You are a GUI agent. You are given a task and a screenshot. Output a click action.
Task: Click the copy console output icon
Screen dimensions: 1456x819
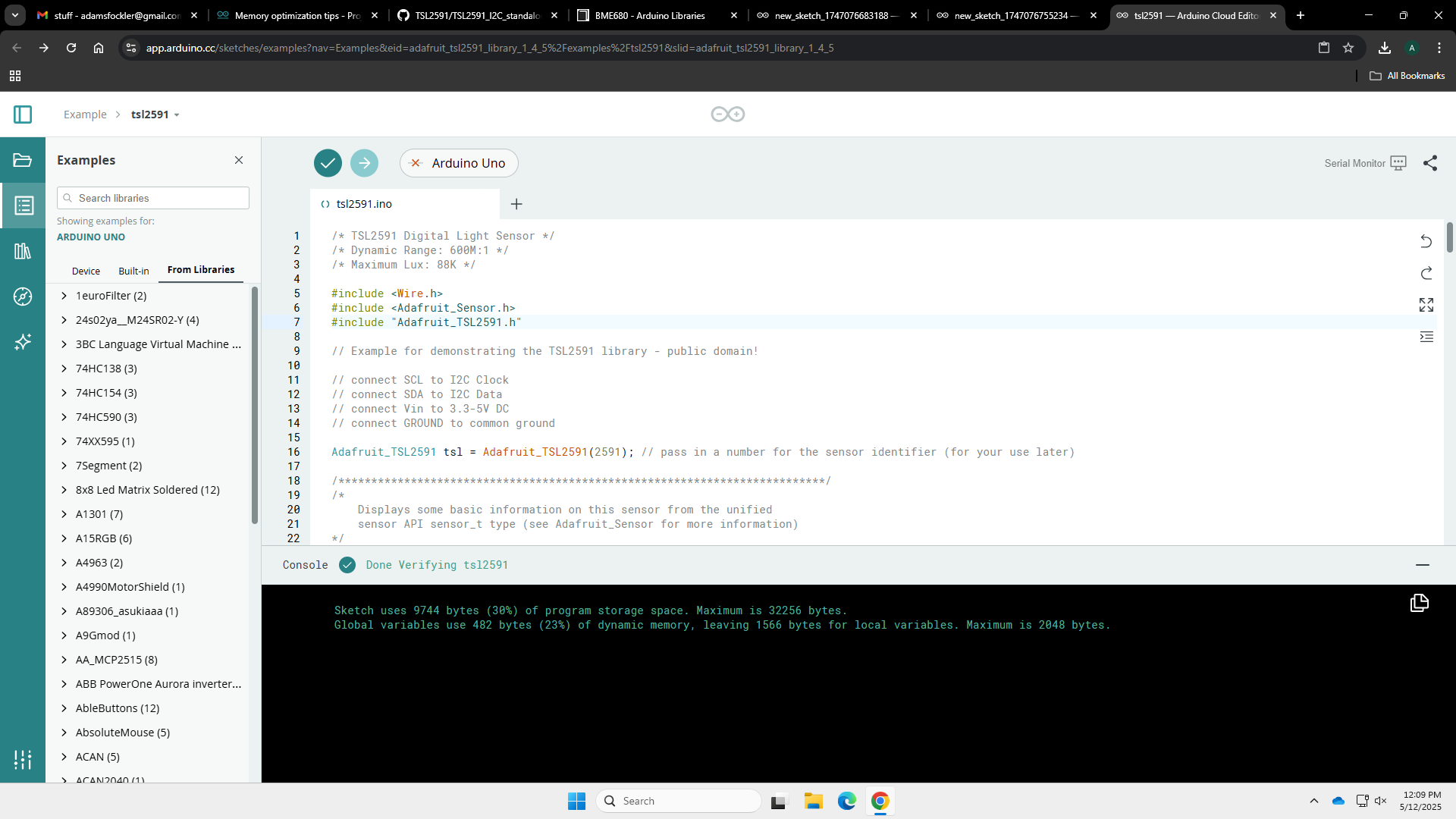click(1419, 604)
